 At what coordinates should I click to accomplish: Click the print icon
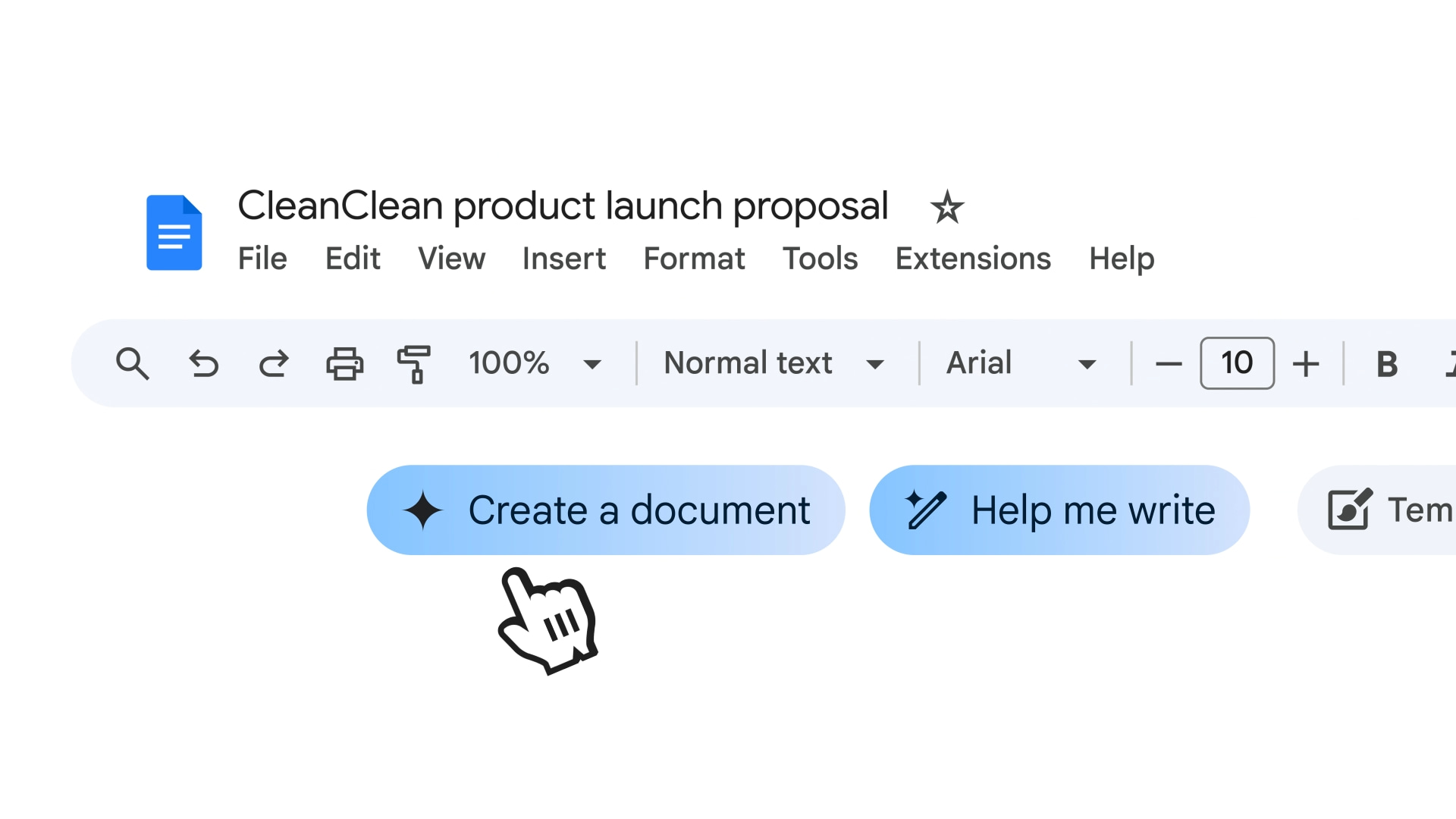[344, 363]
